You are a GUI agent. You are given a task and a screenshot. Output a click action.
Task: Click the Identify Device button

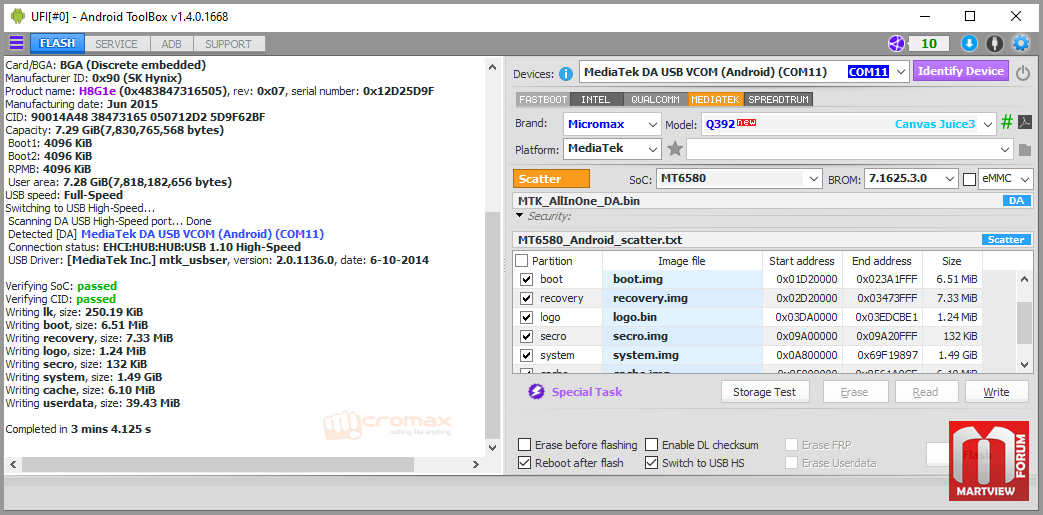point(961,71)
